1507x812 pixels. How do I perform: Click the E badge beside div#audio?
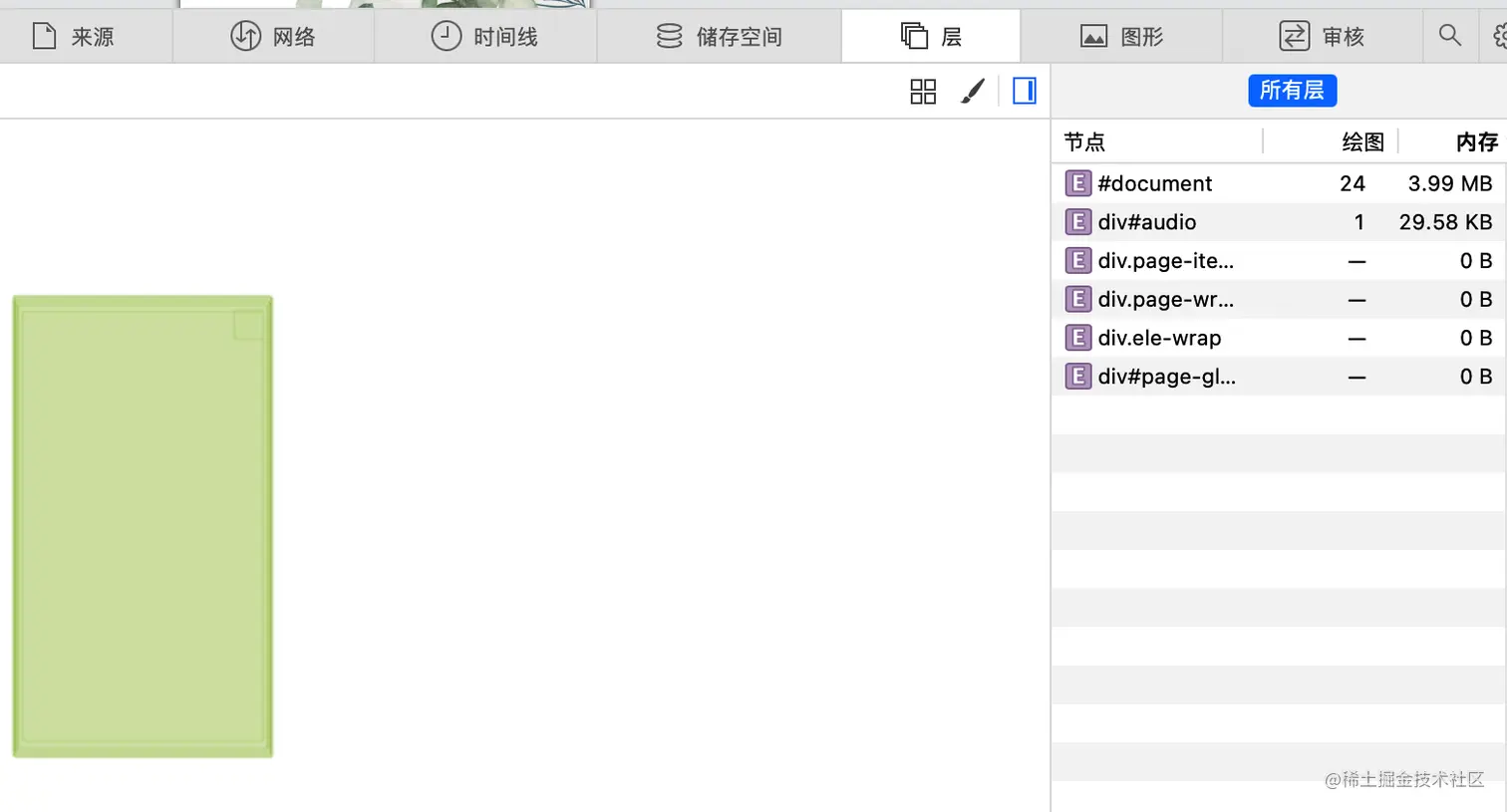(1077, 222)
